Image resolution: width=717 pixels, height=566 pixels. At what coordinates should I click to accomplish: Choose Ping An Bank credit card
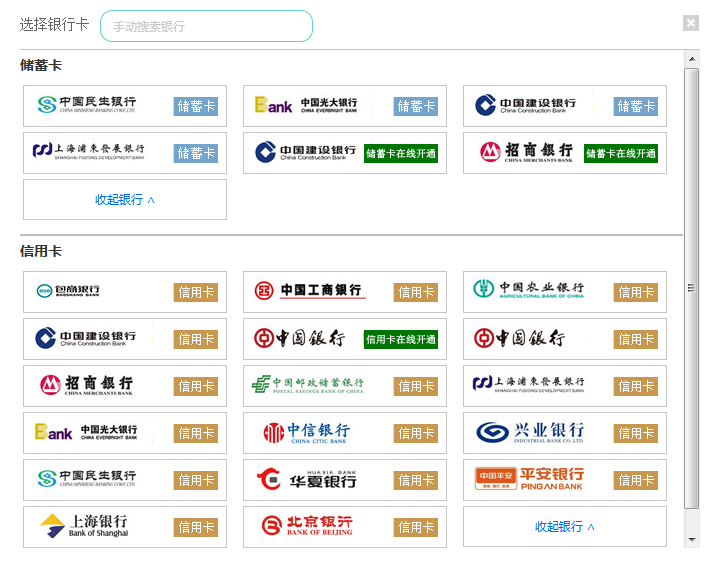pyautogui.click(x=565, y=481)
